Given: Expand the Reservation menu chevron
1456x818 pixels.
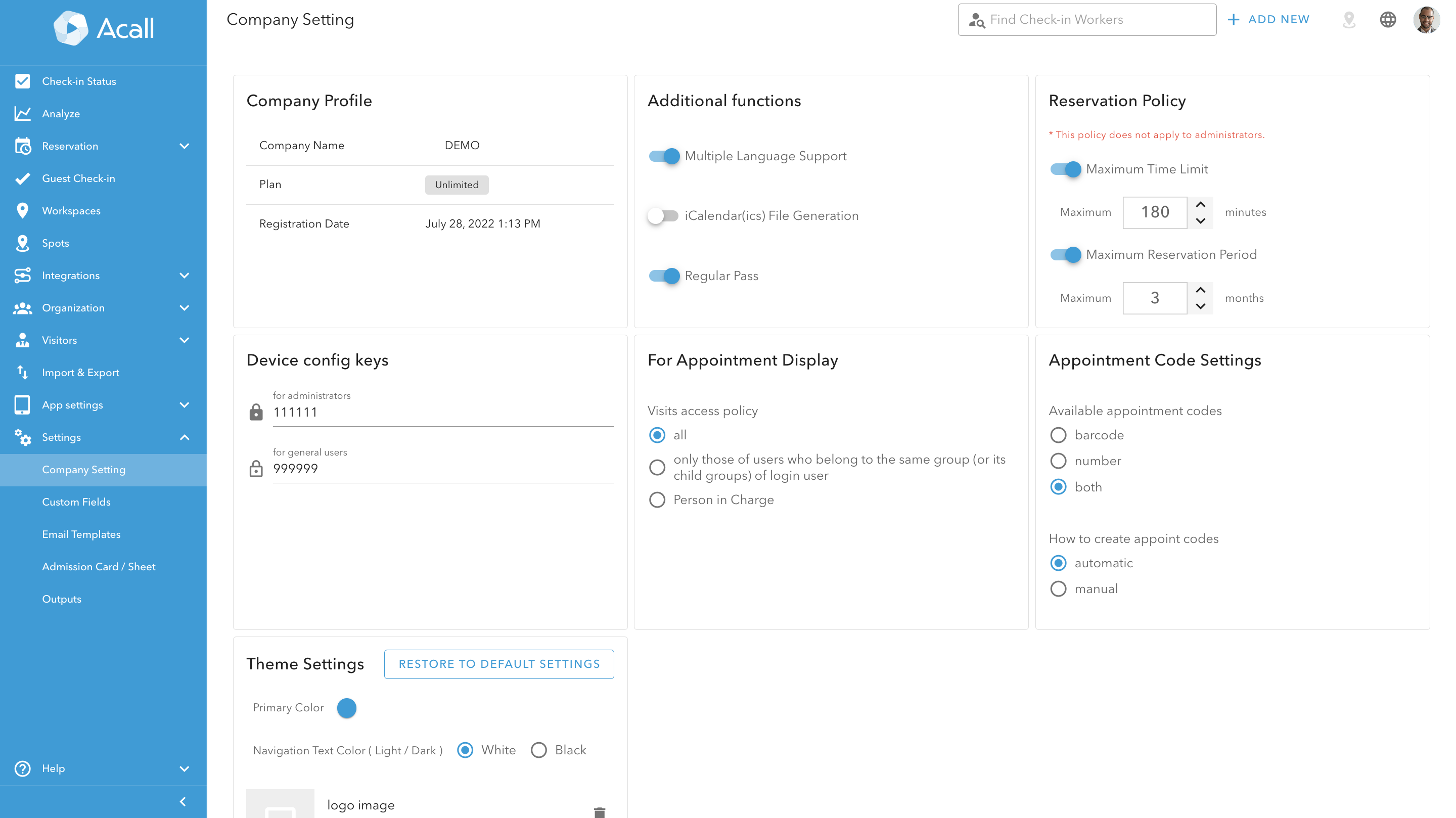Looking at the screenshot, I should tap(184, 146).
